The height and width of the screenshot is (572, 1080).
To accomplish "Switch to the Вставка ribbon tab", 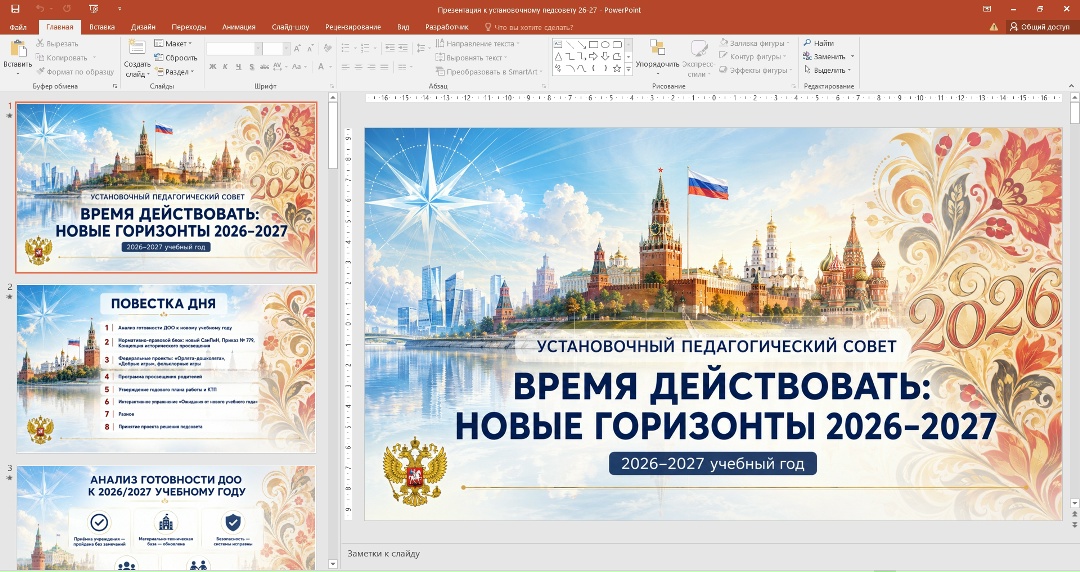I will [102, 27].
